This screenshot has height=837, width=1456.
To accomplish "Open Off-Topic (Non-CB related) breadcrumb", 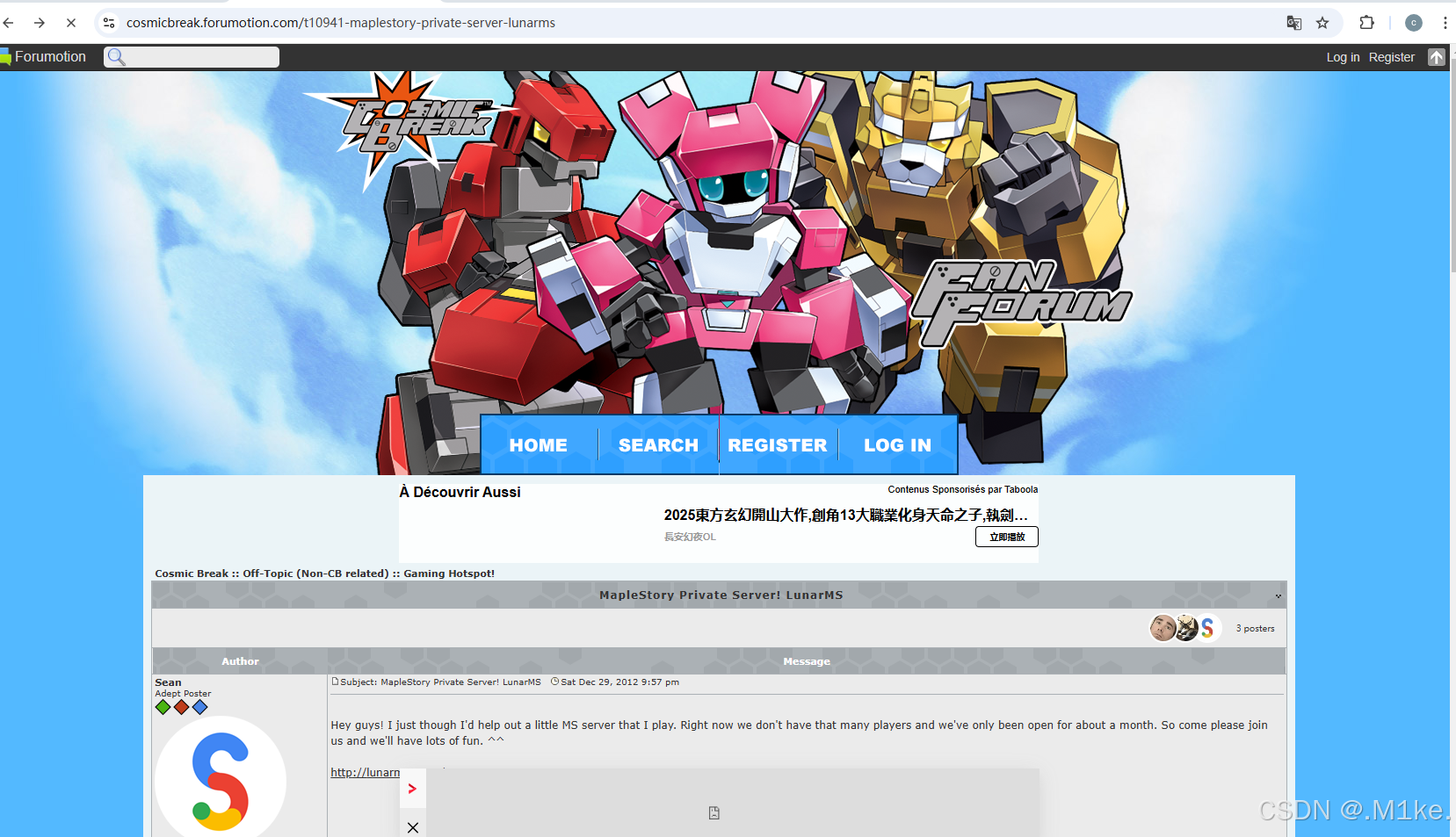I will click(x=315, y=574).
